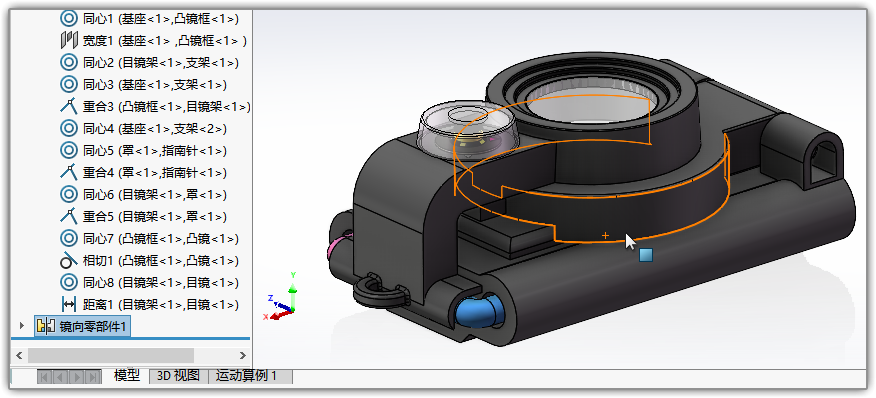This screenshot has width=876, height=398.
Task: Select mate 宽度1 (基座<1> ,凸镜框<1> )
Action: point(164,40)
